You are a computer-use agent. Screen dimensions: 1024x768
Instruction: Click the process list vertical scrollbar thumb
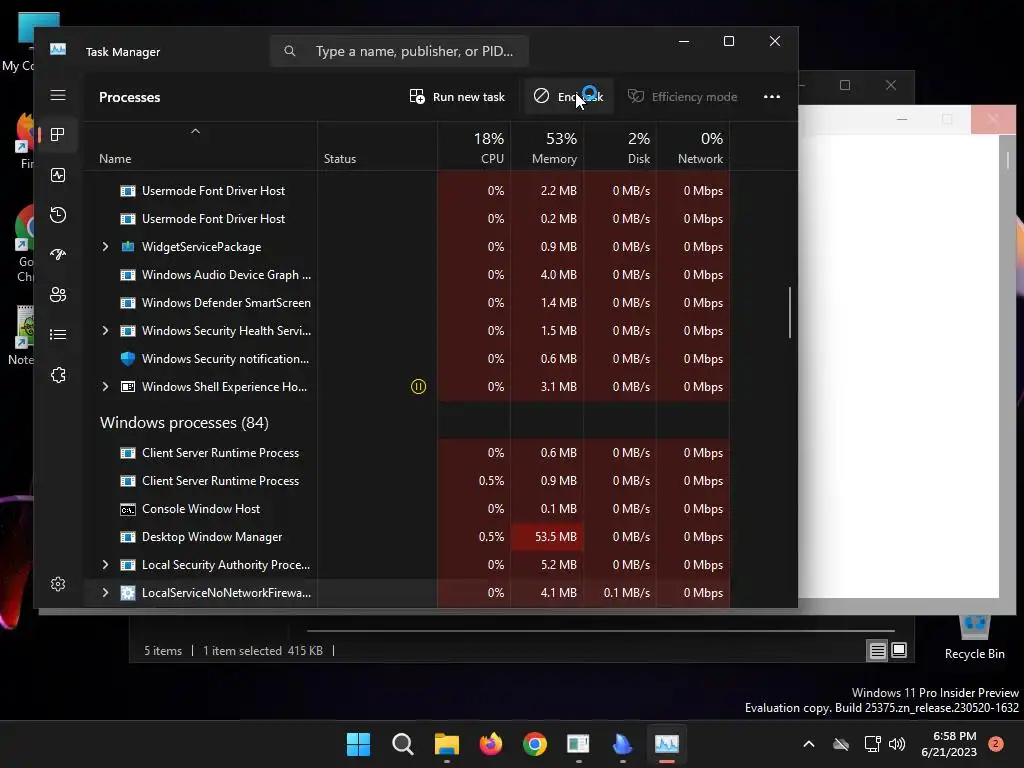(790, 312)
